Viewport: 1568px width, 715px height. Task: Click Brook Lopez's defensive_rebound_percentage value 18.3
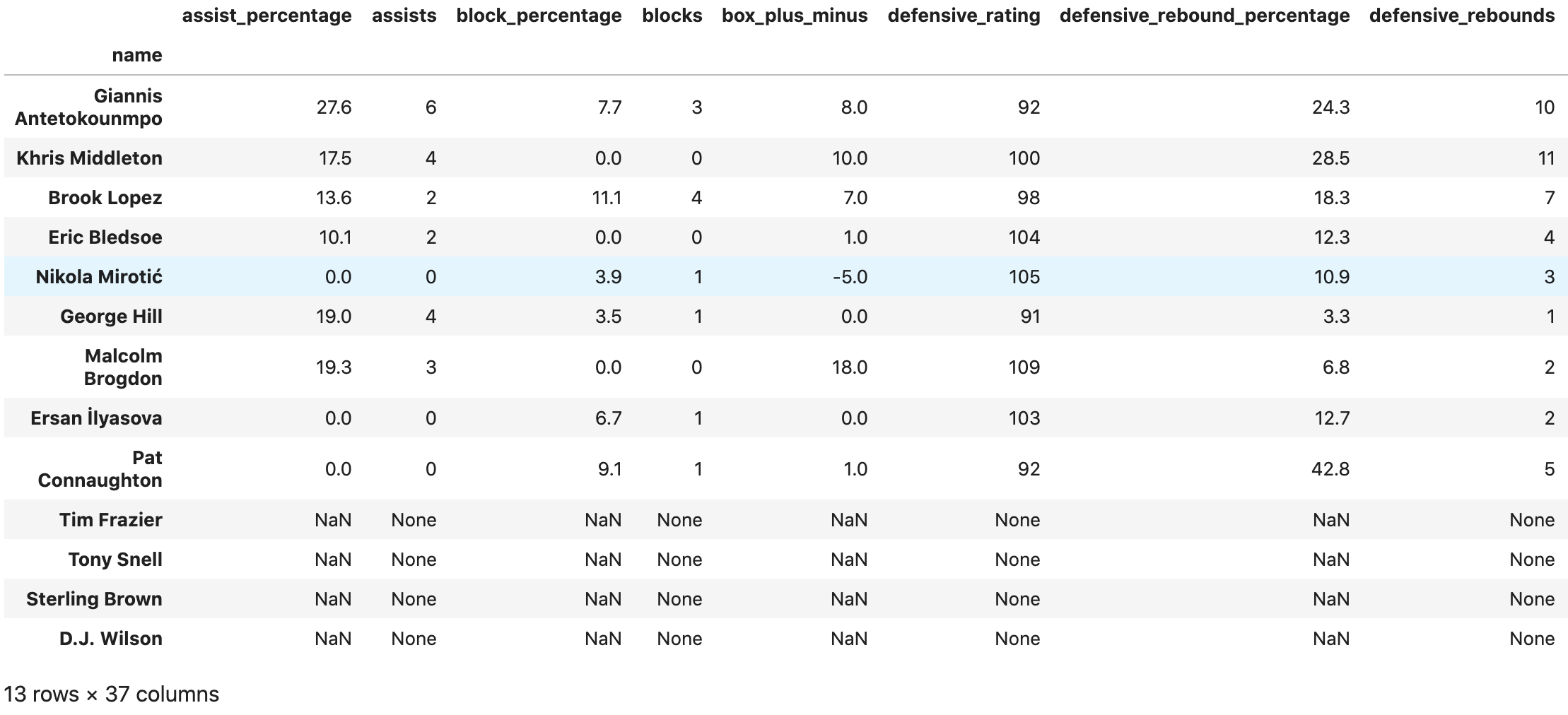coord(1333,198)
